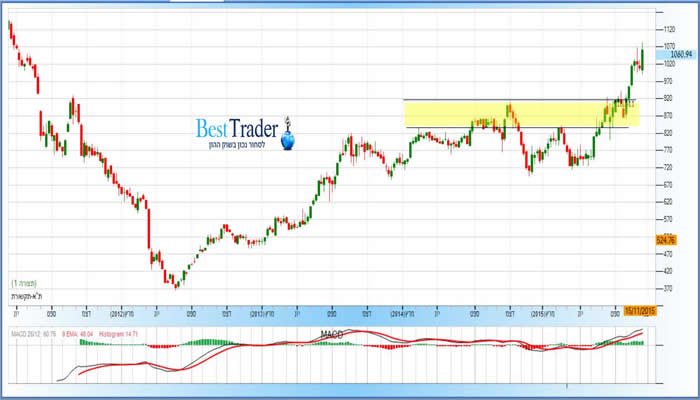Screen dimensions: 700x400
Task: Jump to the (2013) timeline label
Action: (x=263, y=311)
